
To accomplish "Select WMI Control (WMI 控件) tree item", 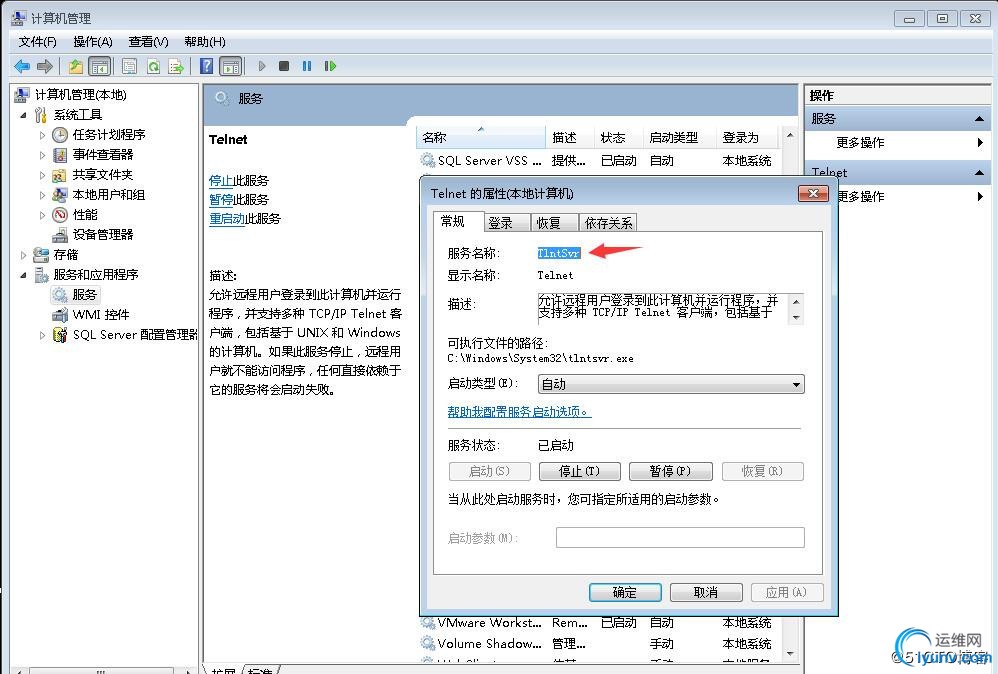I will coord(101,314).
